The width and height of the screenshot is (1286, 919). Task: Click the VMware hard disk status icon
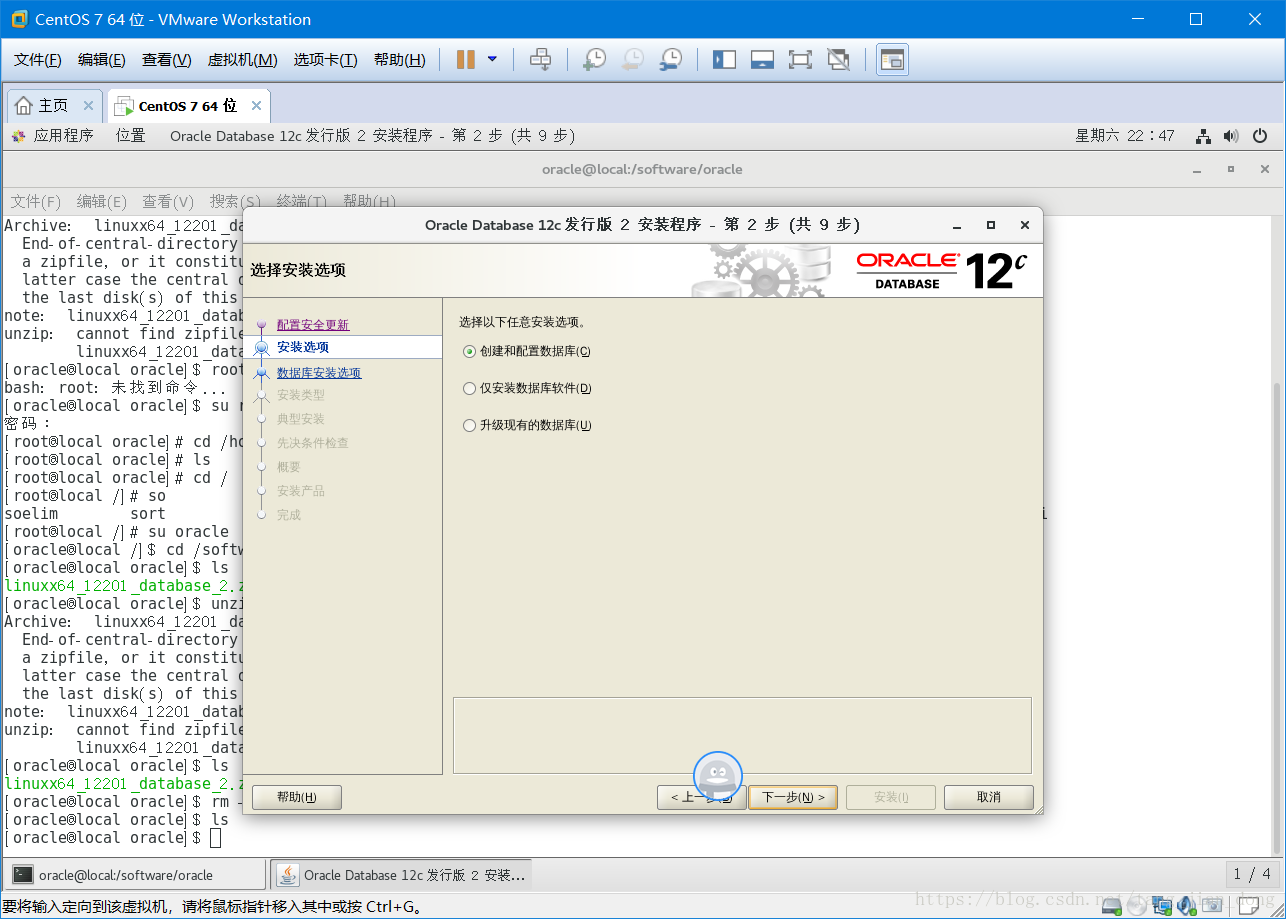1111,906
